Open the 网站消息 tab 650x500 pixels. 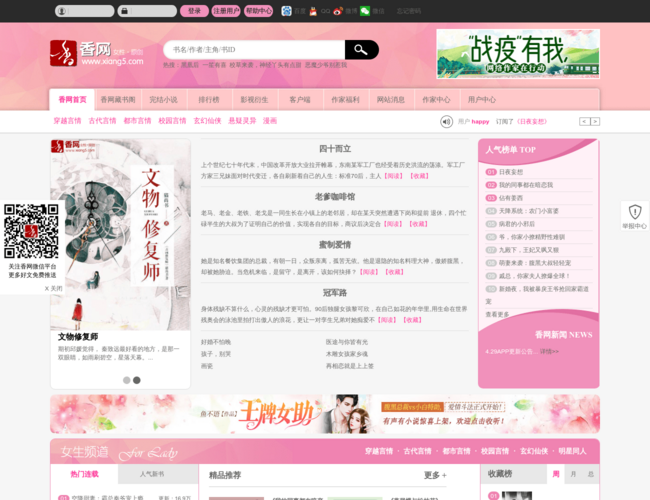tap(390, 100)
